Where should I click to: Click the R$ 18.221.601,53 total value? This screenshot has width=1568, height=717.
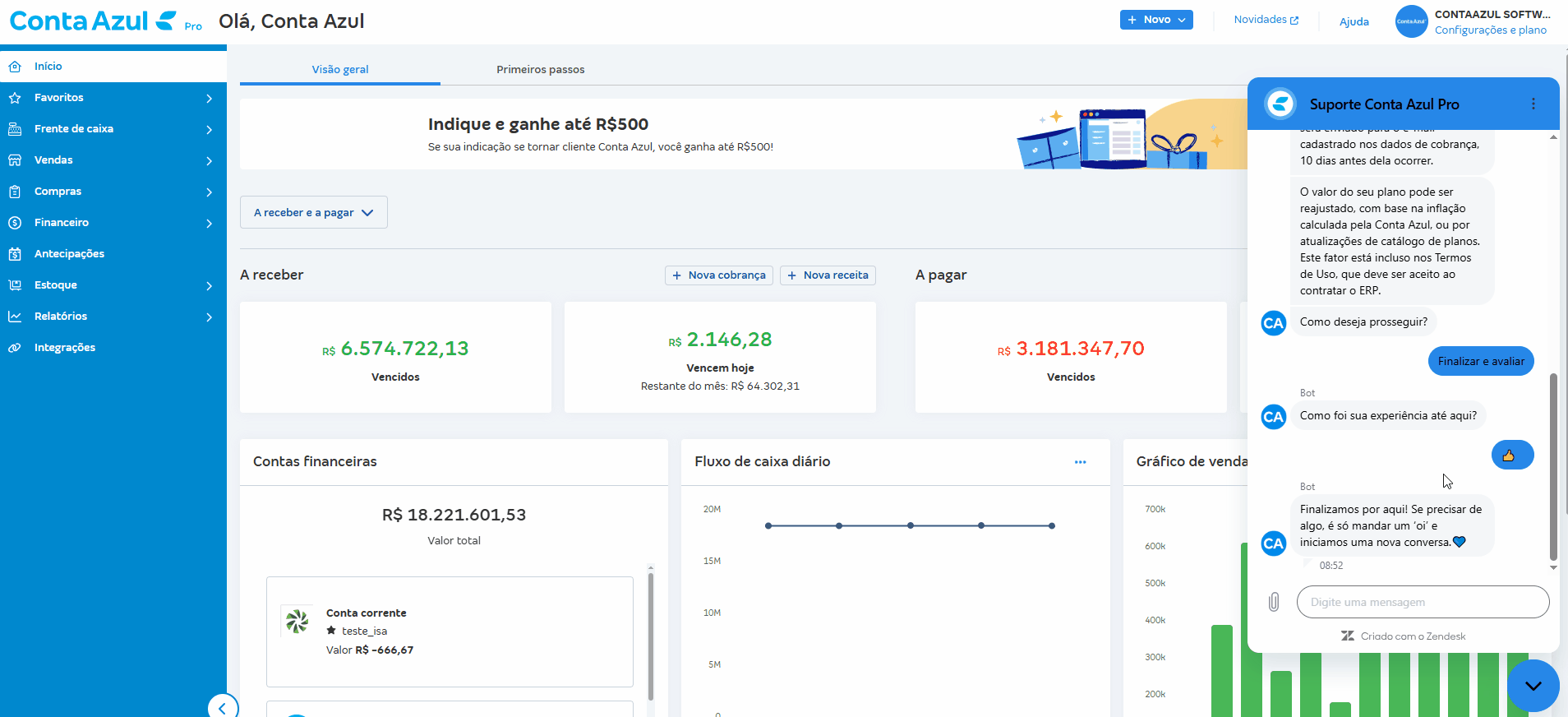click(454, 515)
